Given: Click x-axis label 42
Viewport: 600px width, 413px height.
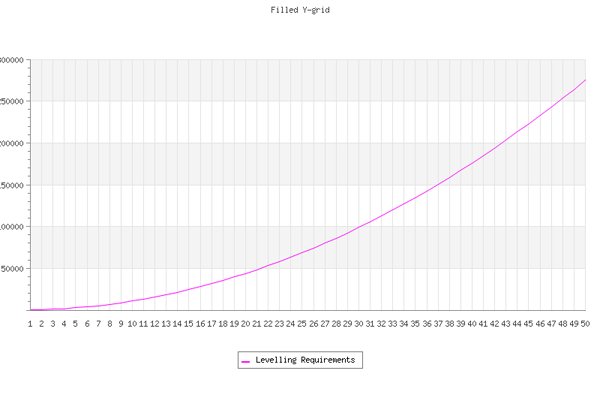Looking at the screenshot, I should pos(494,324).
